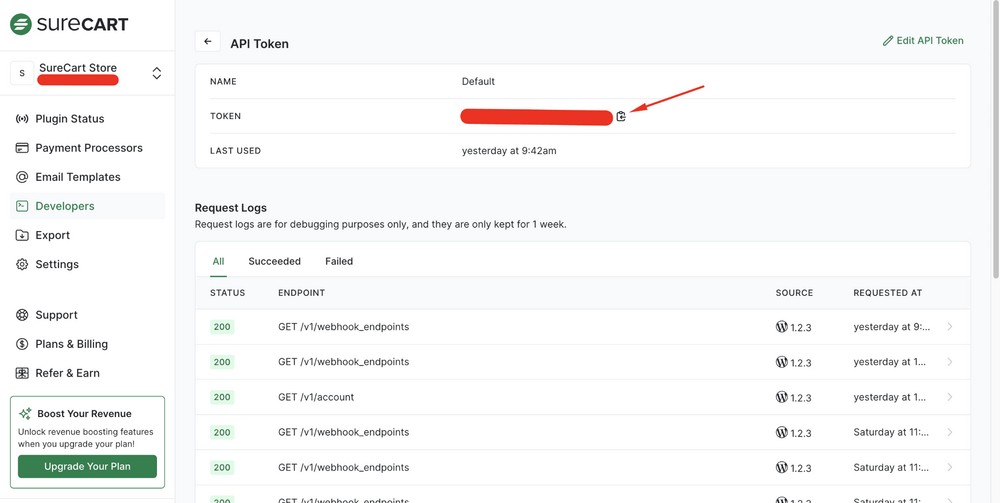Click the store avatar letter S
1000x503 pixels.
coord(22,73)
